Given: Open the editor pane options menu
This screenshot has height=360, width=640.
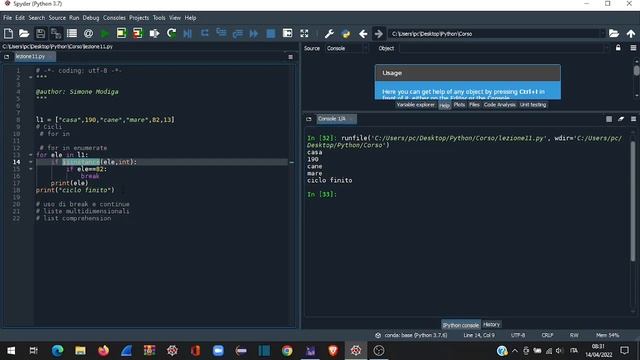Looking at the screenshot, I should point(290,57).
